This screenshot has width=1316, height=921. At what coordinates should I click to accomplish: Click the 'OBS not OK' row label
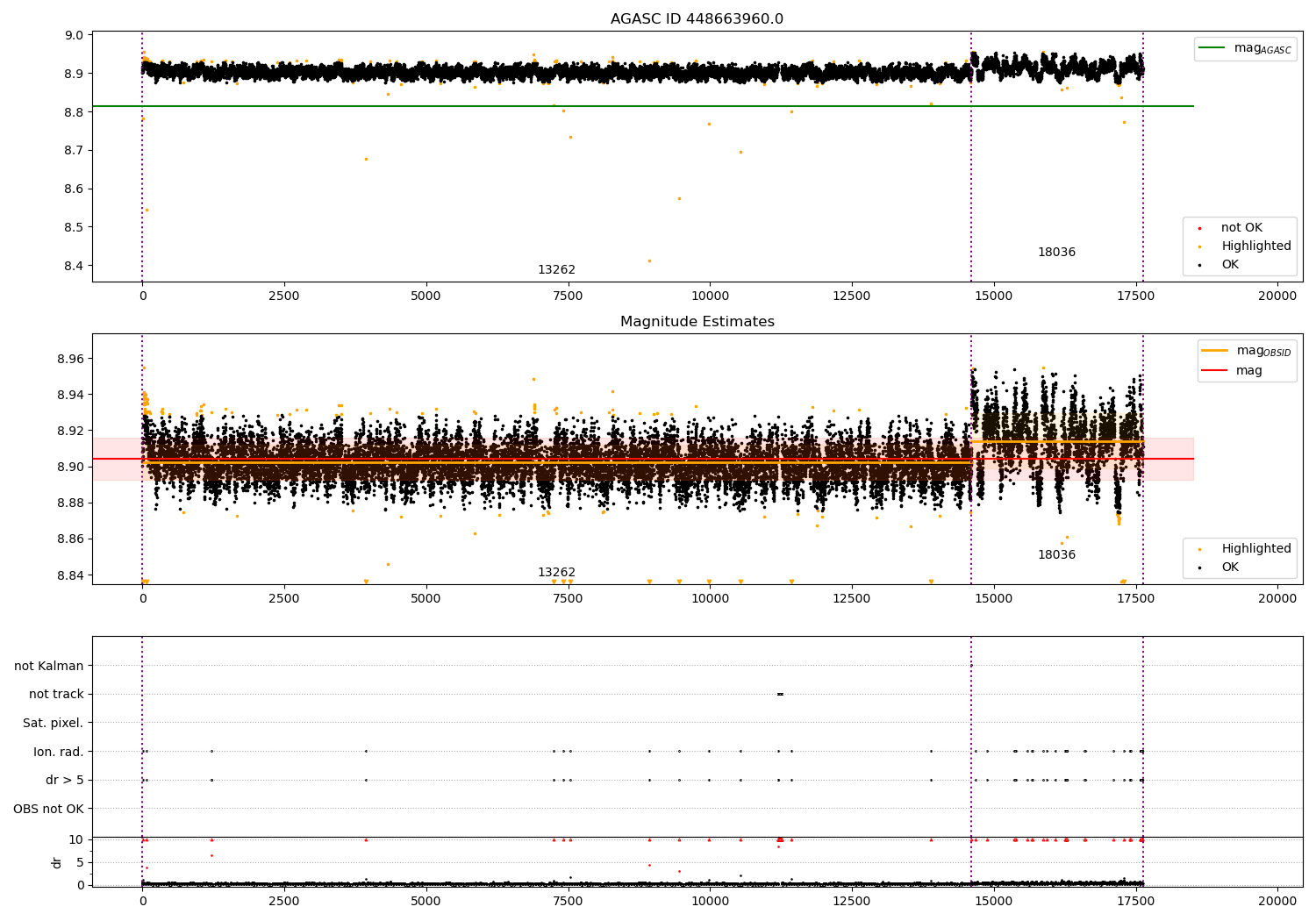click(48, 809)
